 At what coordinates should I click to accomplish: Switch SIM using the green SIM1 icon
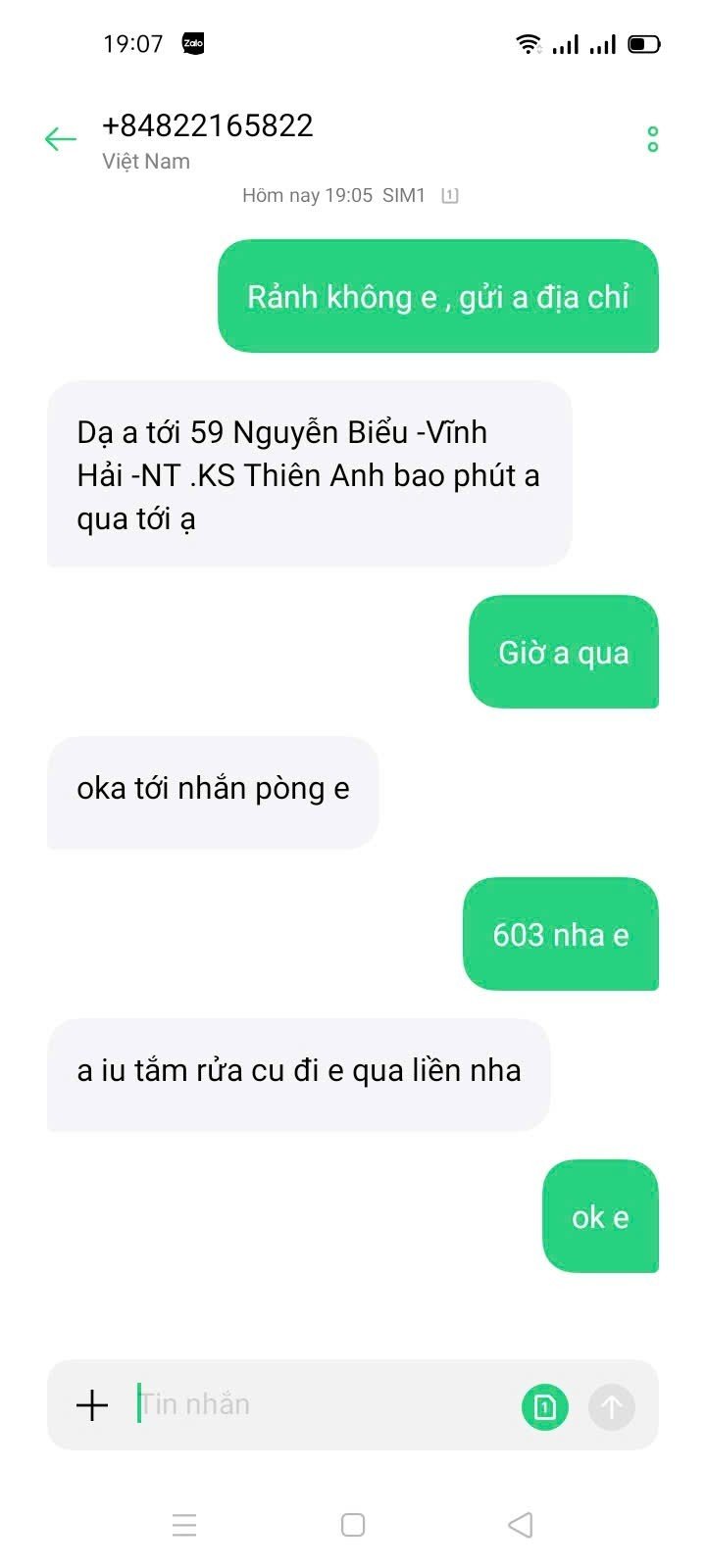point(545,1407)
